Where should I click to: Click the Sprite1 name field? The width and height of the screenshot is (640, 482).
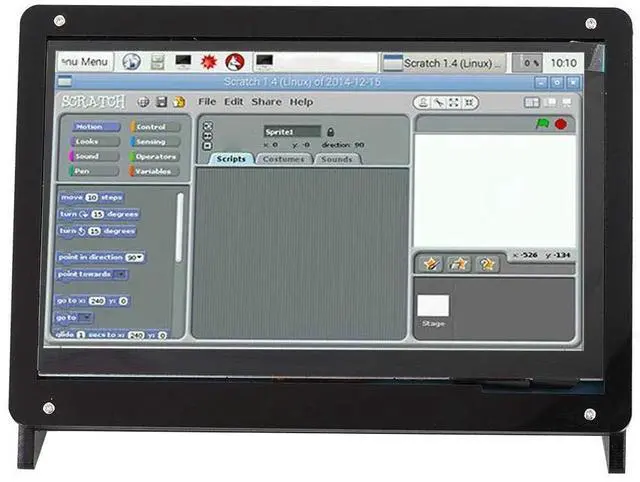[292, 132]
